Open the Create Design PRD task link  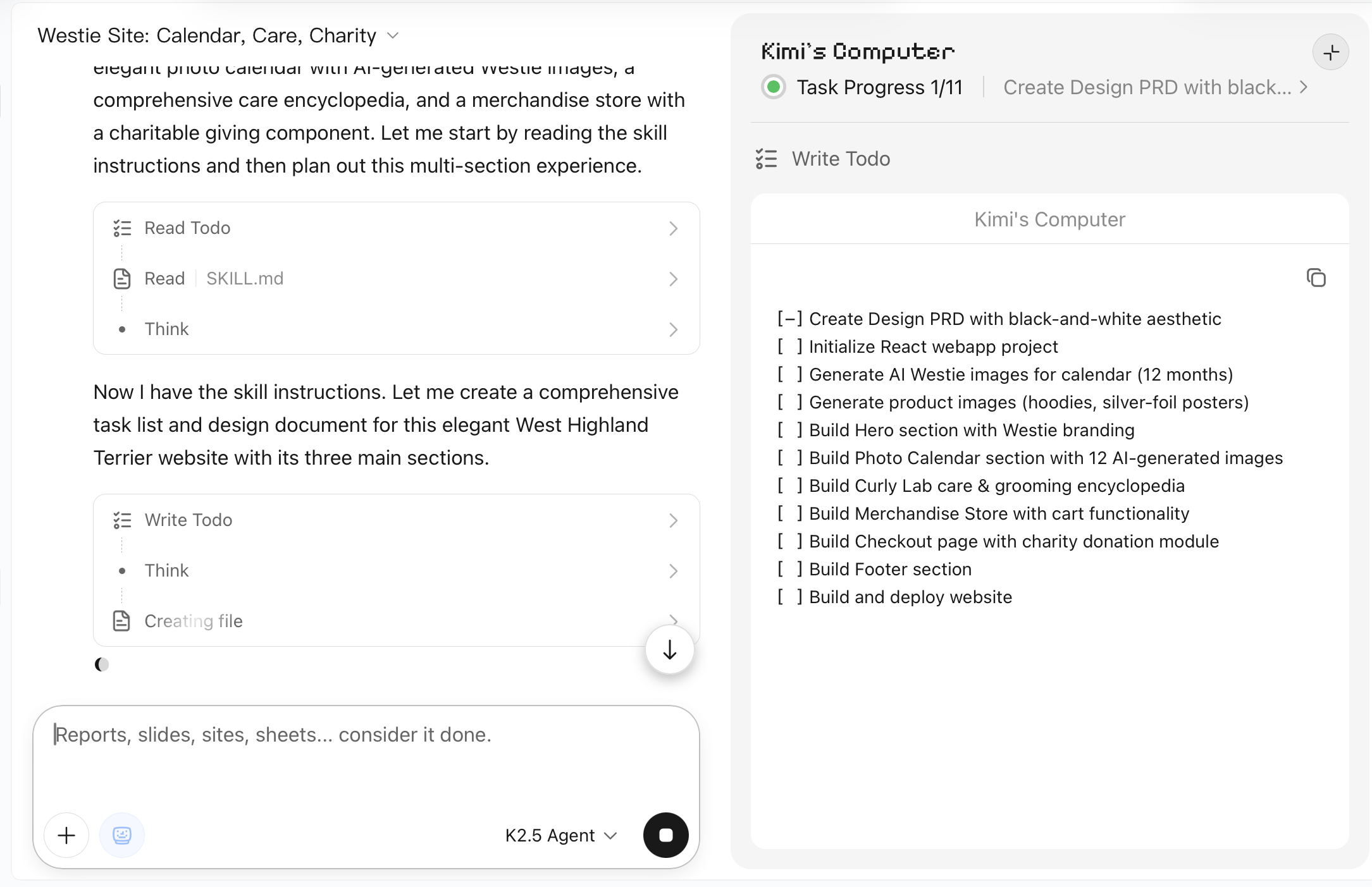click(x=1154, y=87)
